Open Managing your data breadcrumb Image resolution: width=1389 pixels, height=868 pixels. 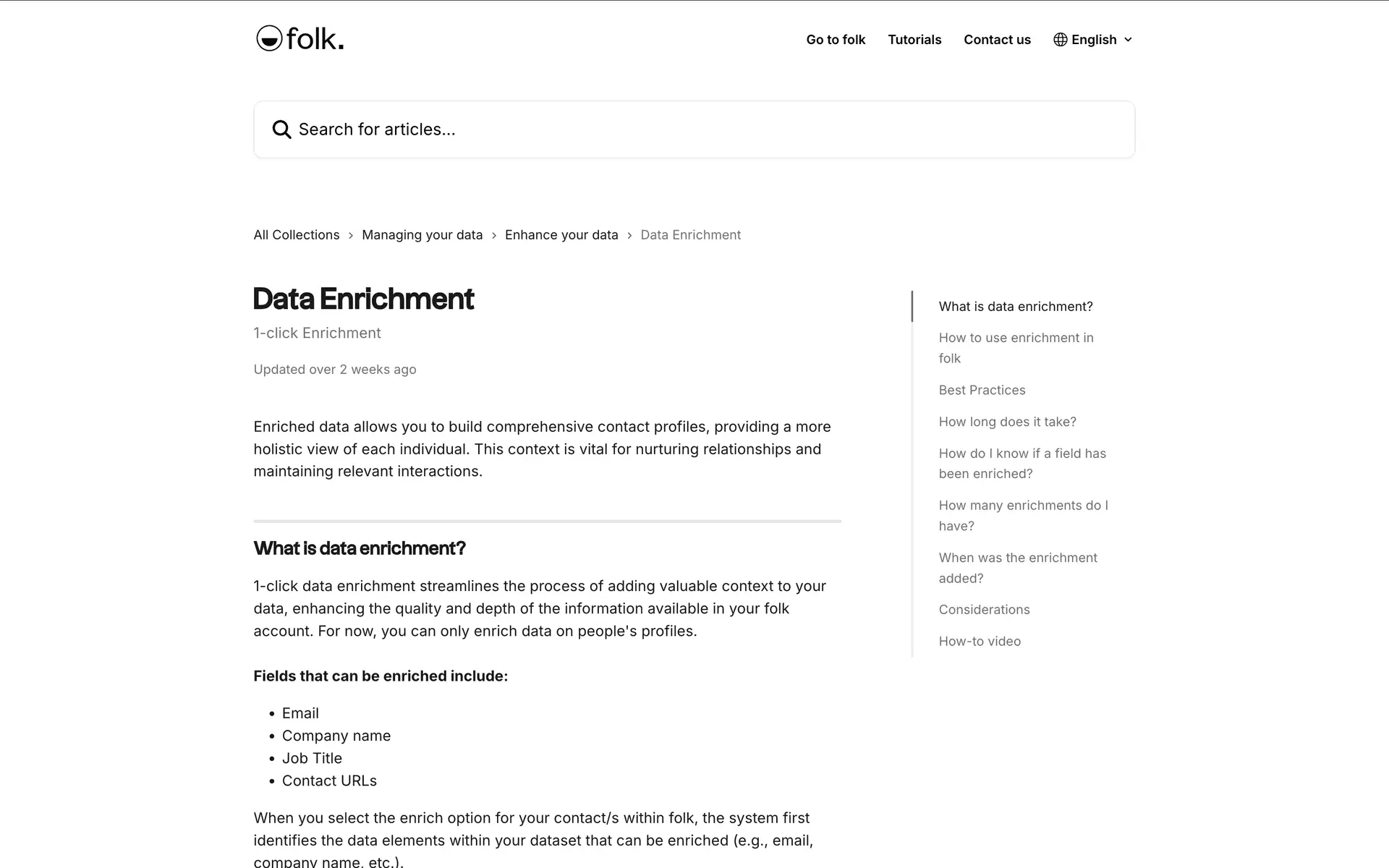click(422, 235)
